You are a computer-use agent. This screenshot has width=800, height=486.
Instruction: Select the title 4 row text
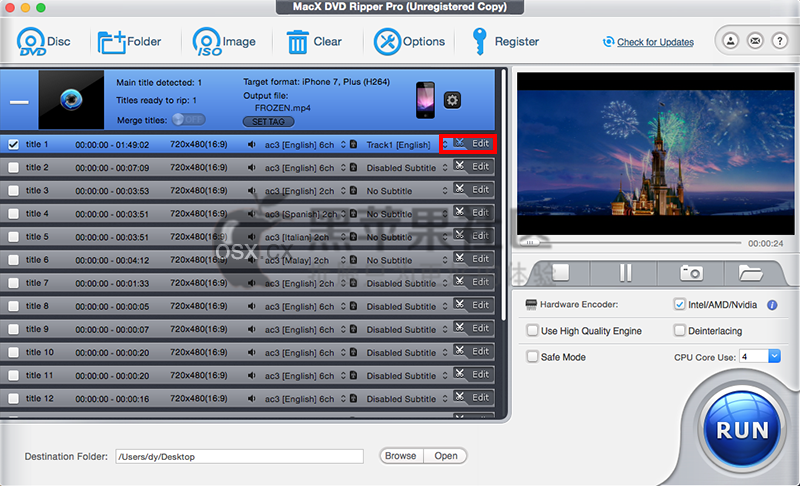37,214
